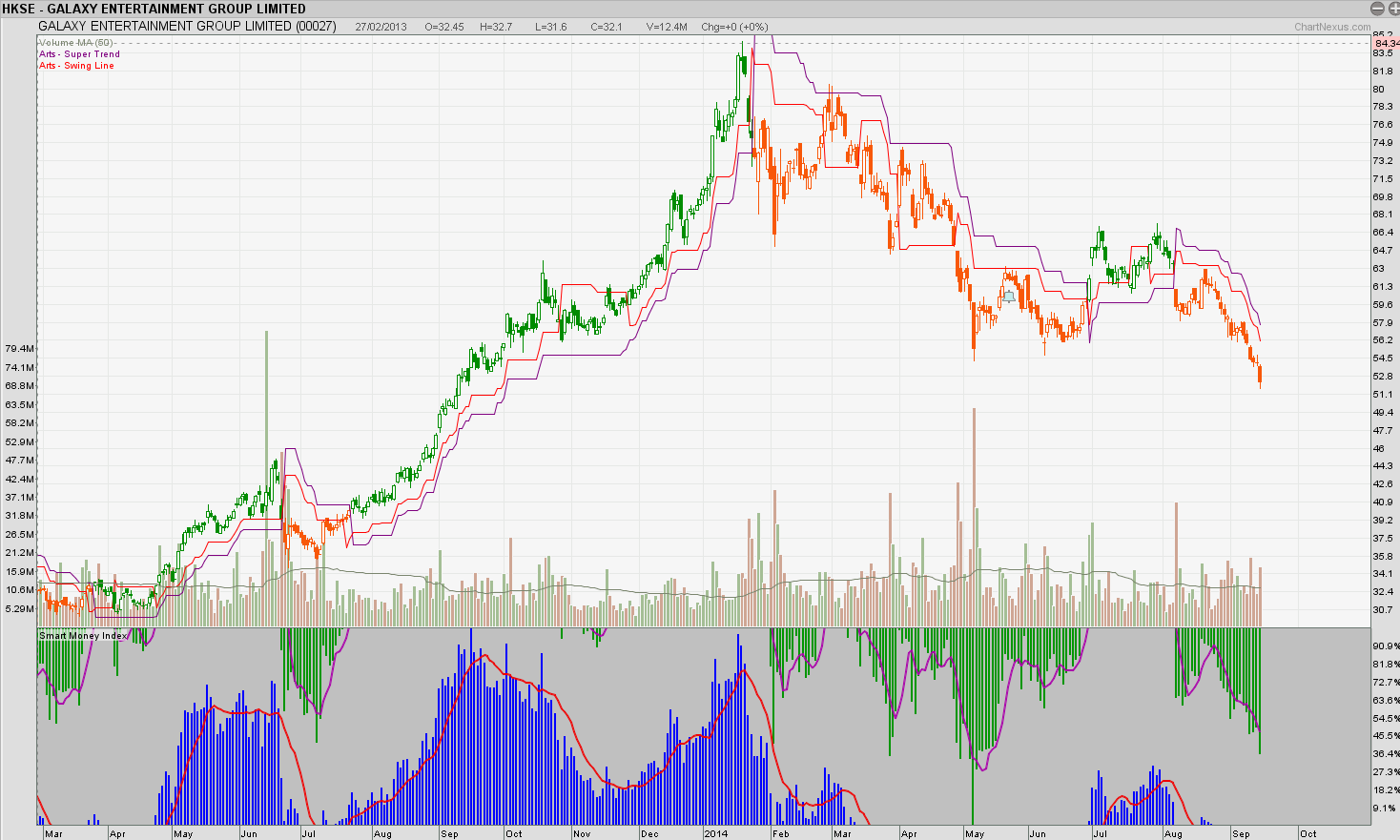This screenshot has height=840, width=1400.
Task: Click the zoom out minus icon
Action: pyautogui.click(x=1377, y=8)
